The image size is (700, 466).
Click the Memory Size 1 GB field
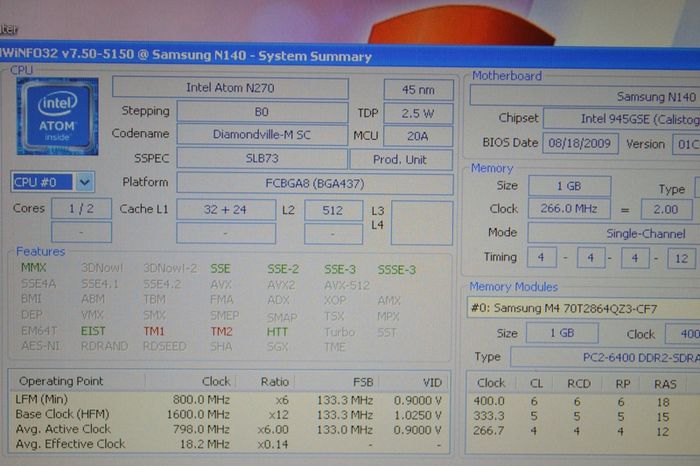570,186
